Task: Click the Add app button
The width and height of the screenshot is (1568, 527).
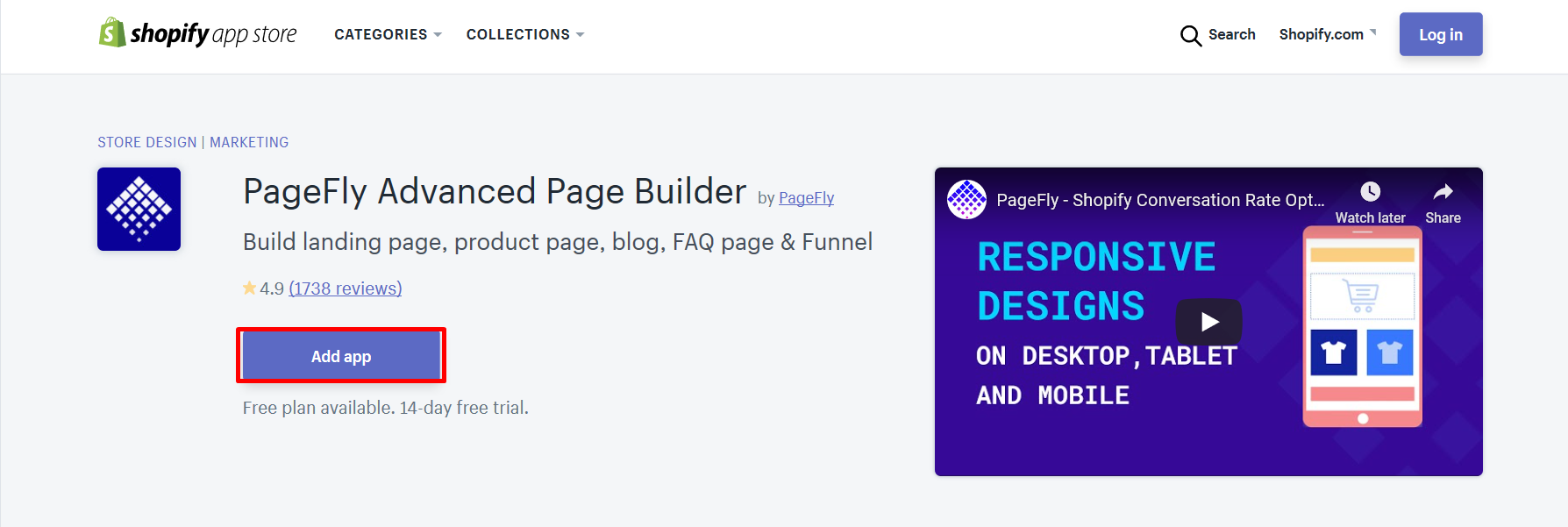Action: [341, 356]
